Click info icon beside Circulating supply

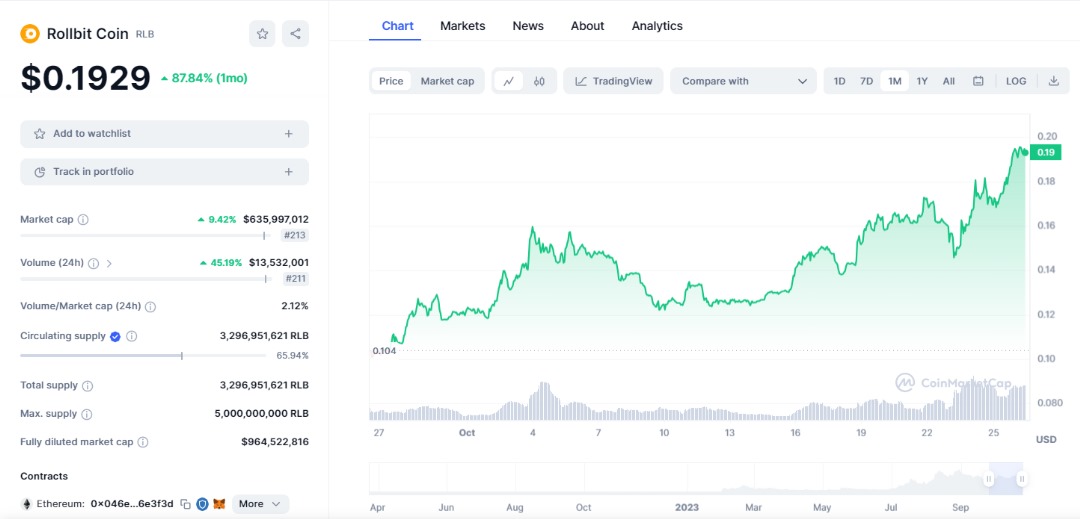(132, 337)
